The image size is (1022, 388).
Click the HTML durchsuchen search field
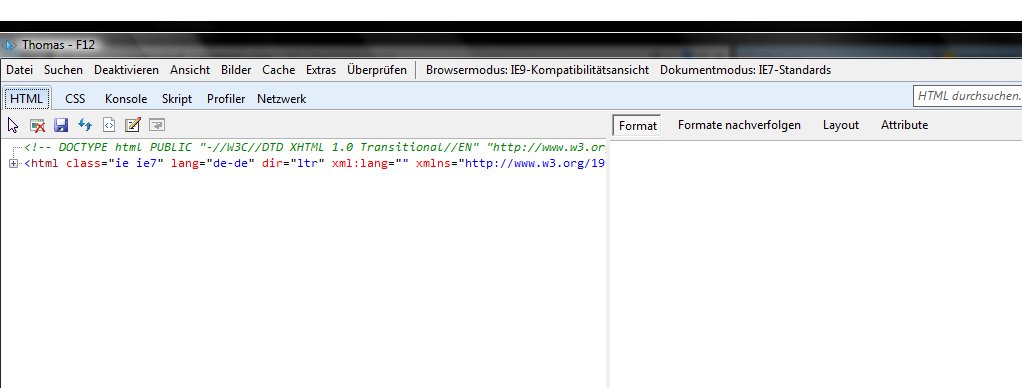(967, 96)
